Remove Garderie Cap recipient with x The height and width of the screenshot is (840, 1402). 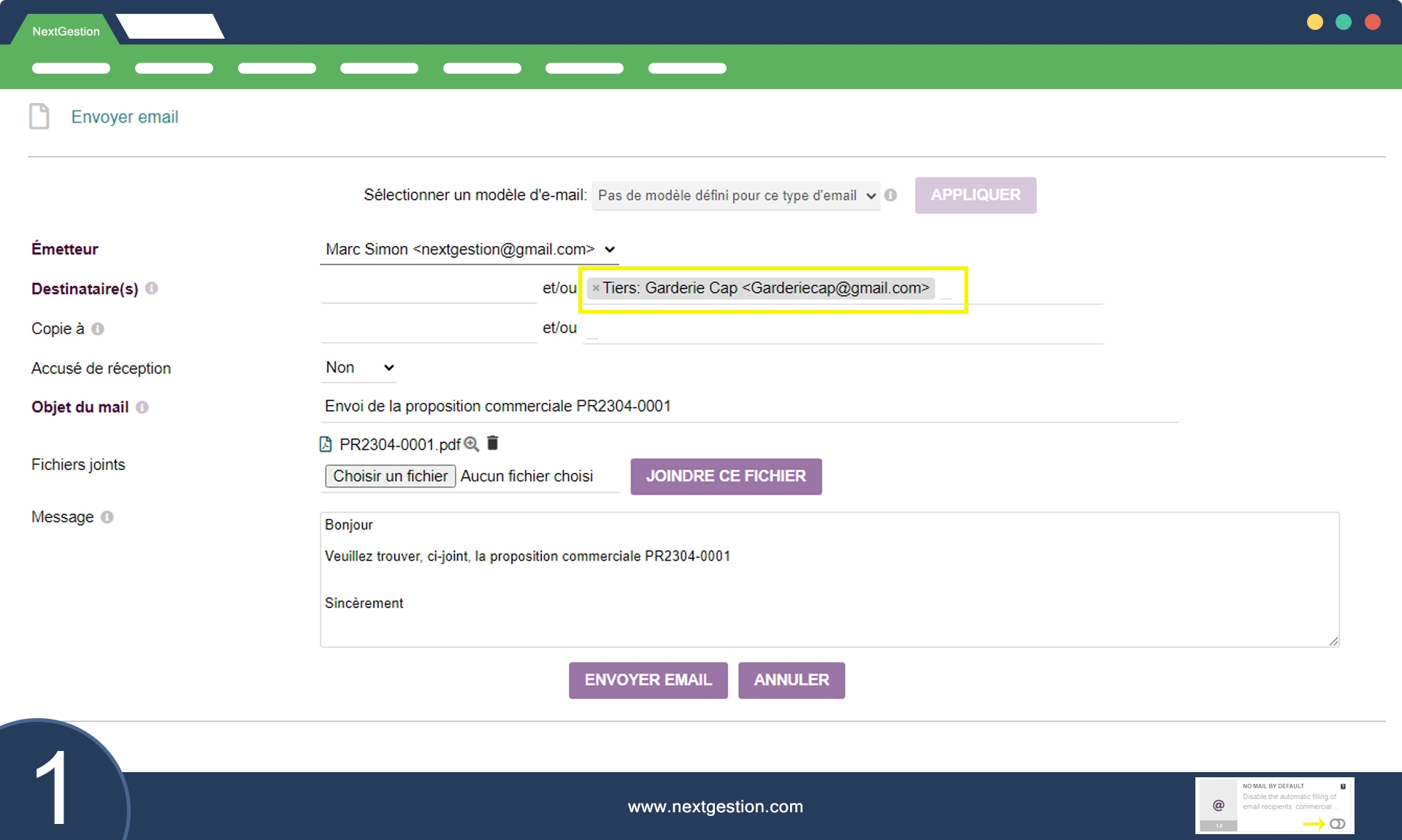click(x=596, y=288)
